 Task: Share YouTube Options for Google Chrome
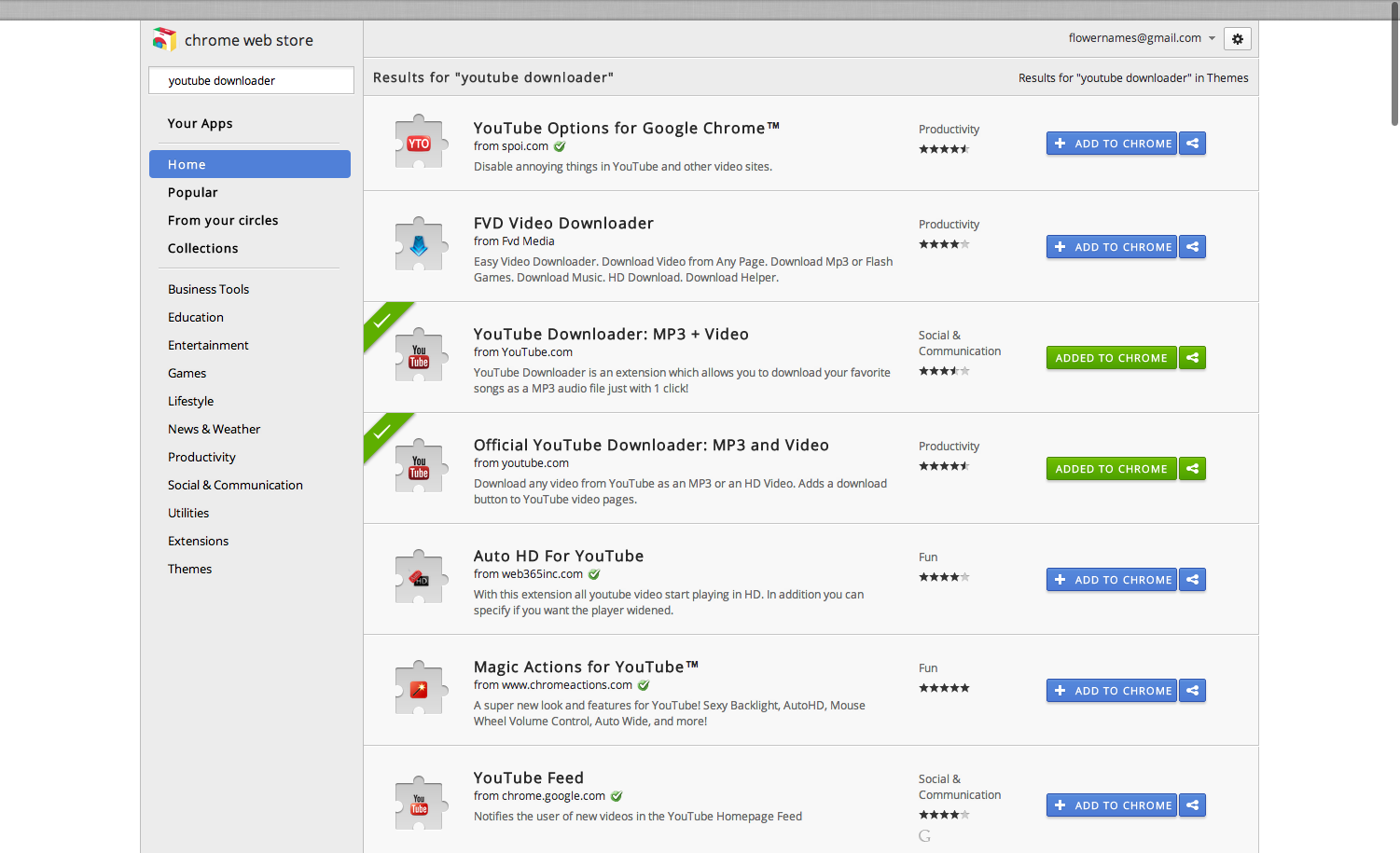click(1193, 144)
